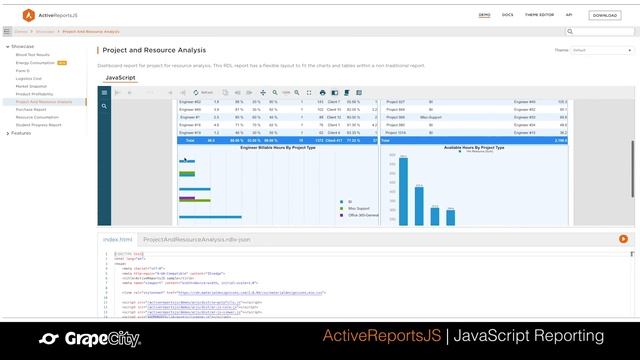Switch to the index.html code tab
Viewport: 640px width, 360px height.
coord(118,240)
